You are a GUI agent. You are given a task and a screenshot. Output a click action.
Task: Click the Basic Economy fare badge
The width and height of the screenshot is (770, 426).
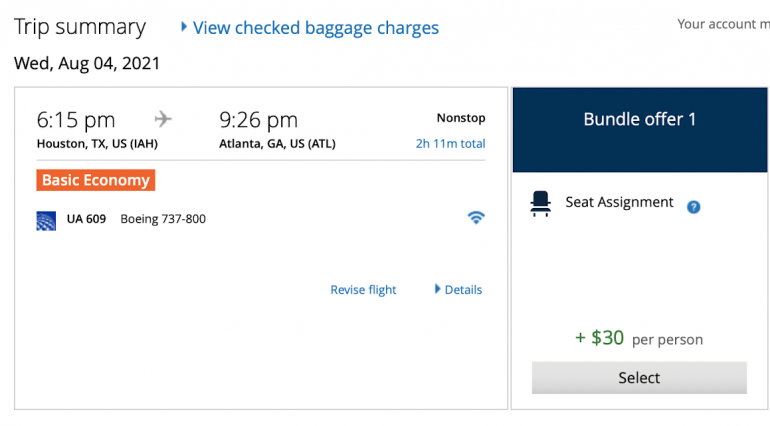pos(96,181)
